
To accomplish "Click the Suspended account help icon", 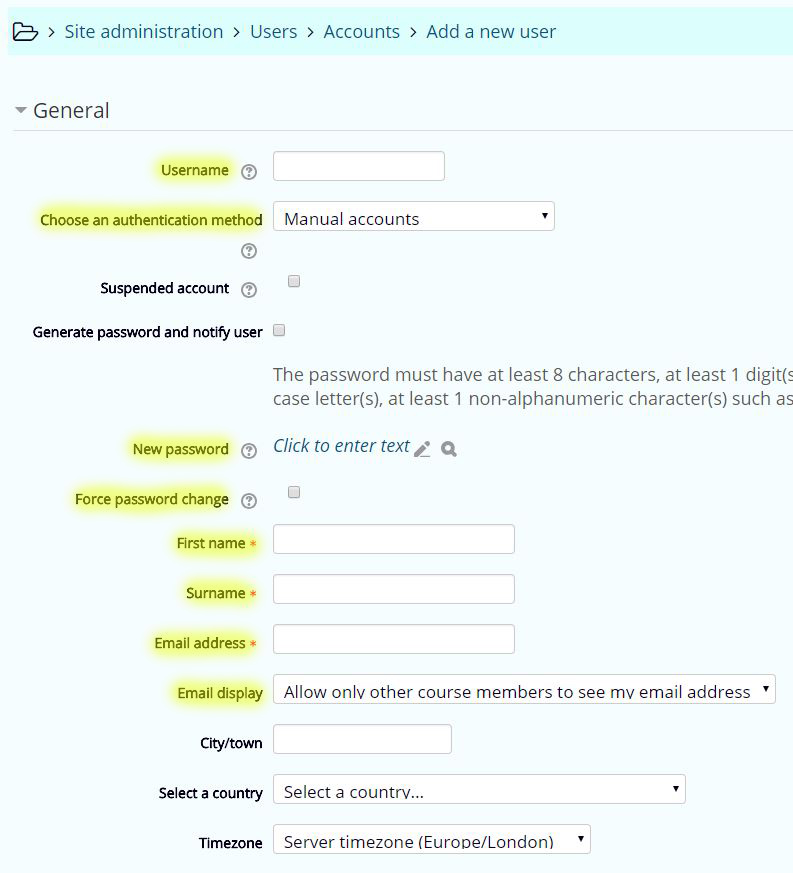I will 250,290.
